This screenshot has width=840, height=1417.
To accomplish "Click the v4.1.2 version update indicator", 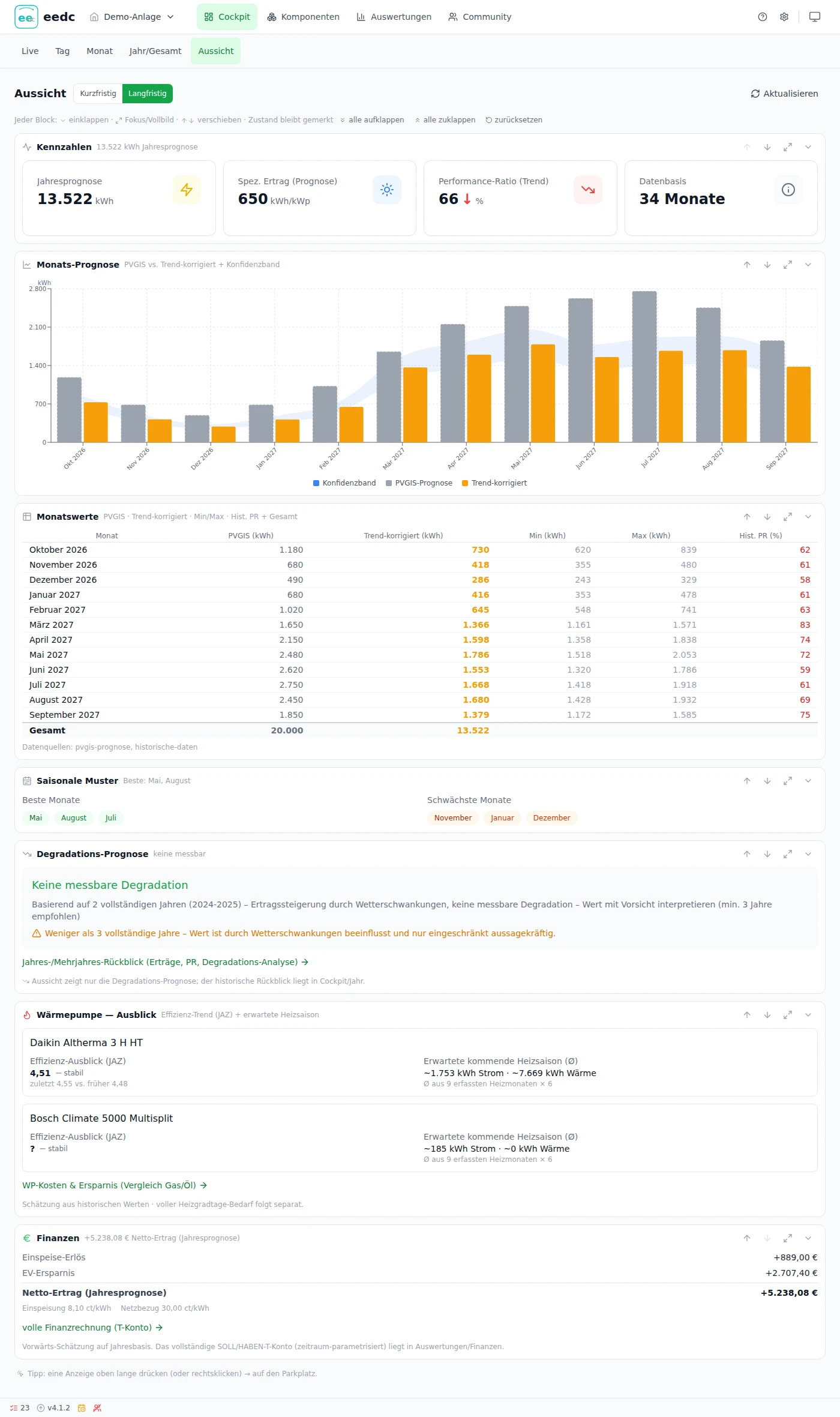I will [x=53, y=1407].
